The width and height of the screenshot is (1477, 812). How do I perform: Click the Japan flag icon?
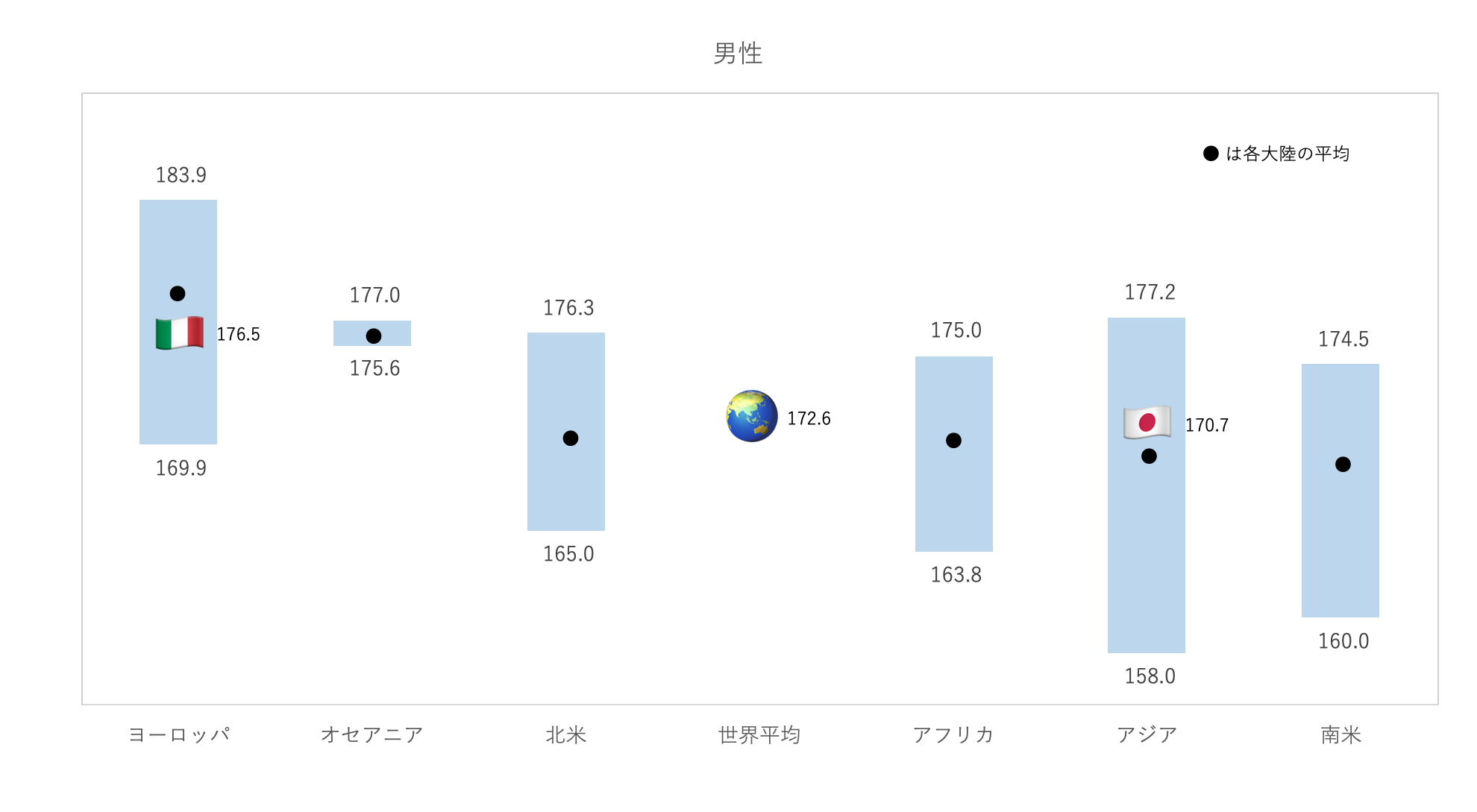pos(1147,423)
